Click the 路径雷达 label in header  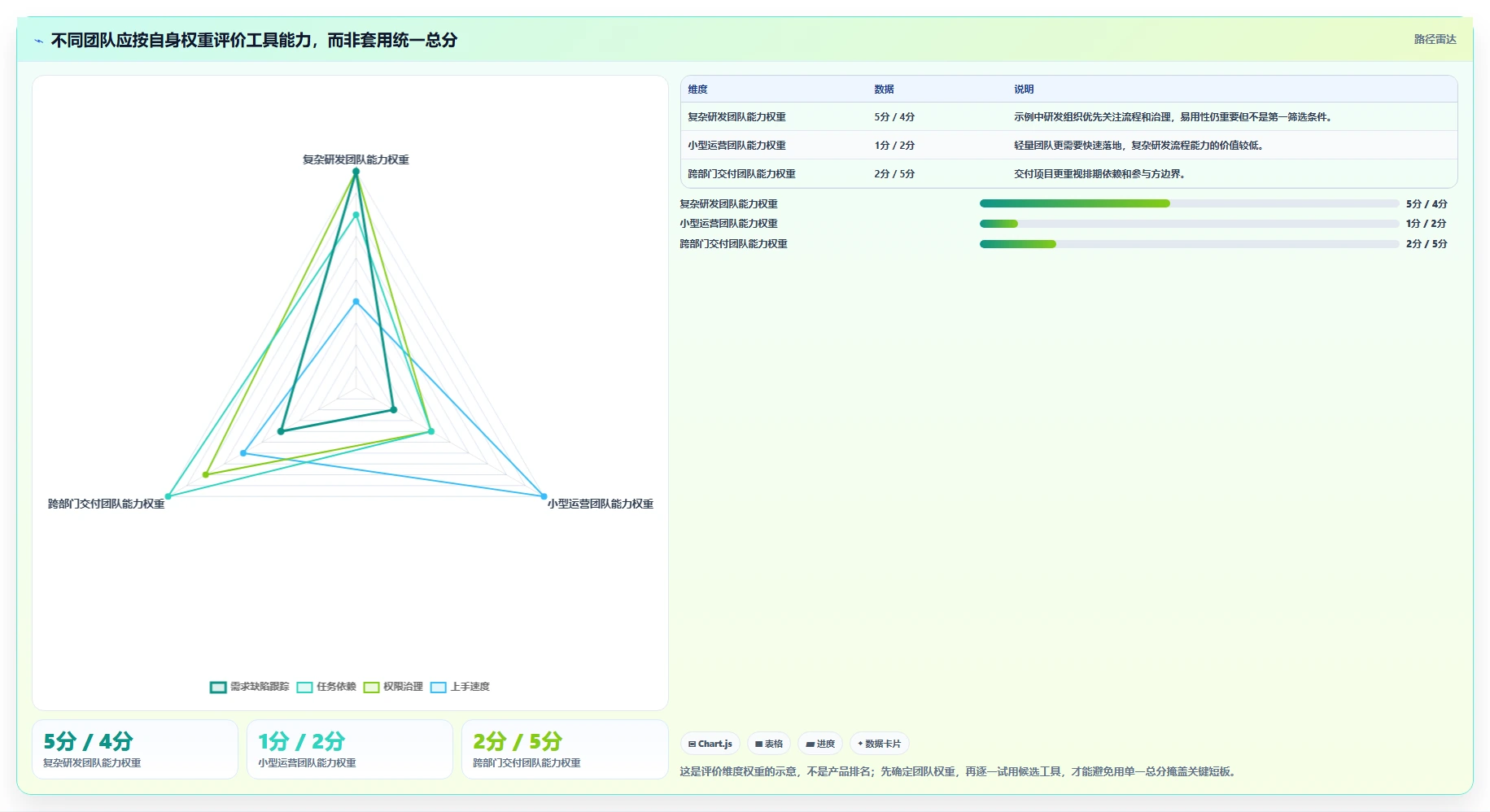pyautogui.click(x=1435, y=39)
